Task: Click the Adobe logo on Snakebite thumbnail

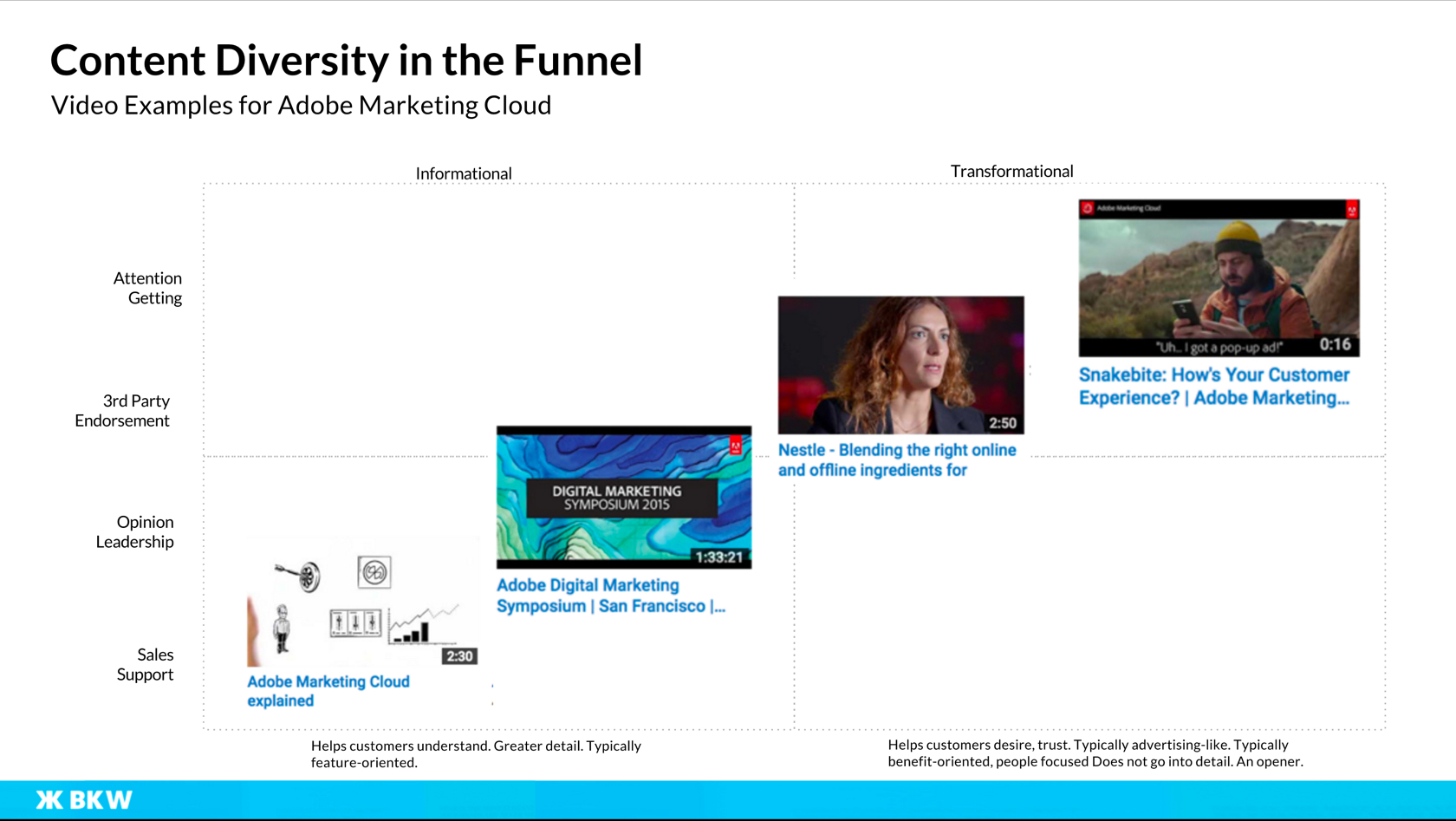Action: point(1351,209)
